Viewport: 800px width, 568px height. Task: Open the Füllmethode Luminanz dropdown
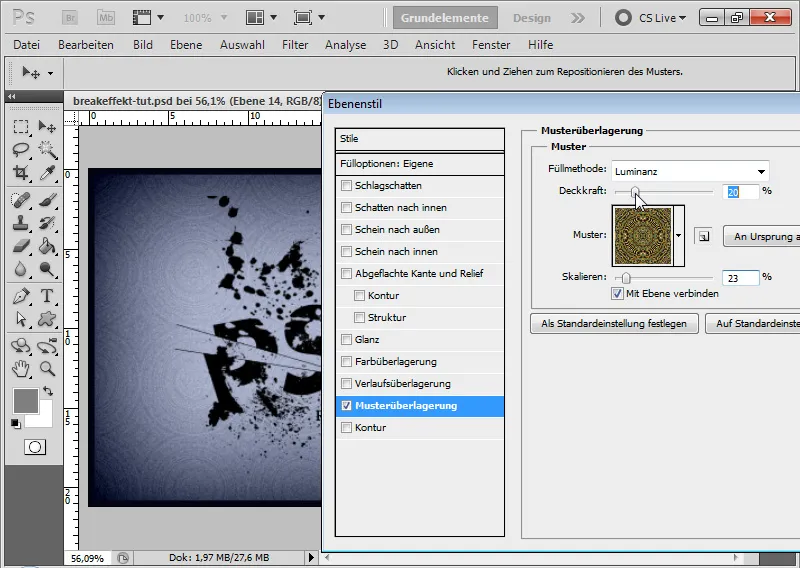click(690, 171)
